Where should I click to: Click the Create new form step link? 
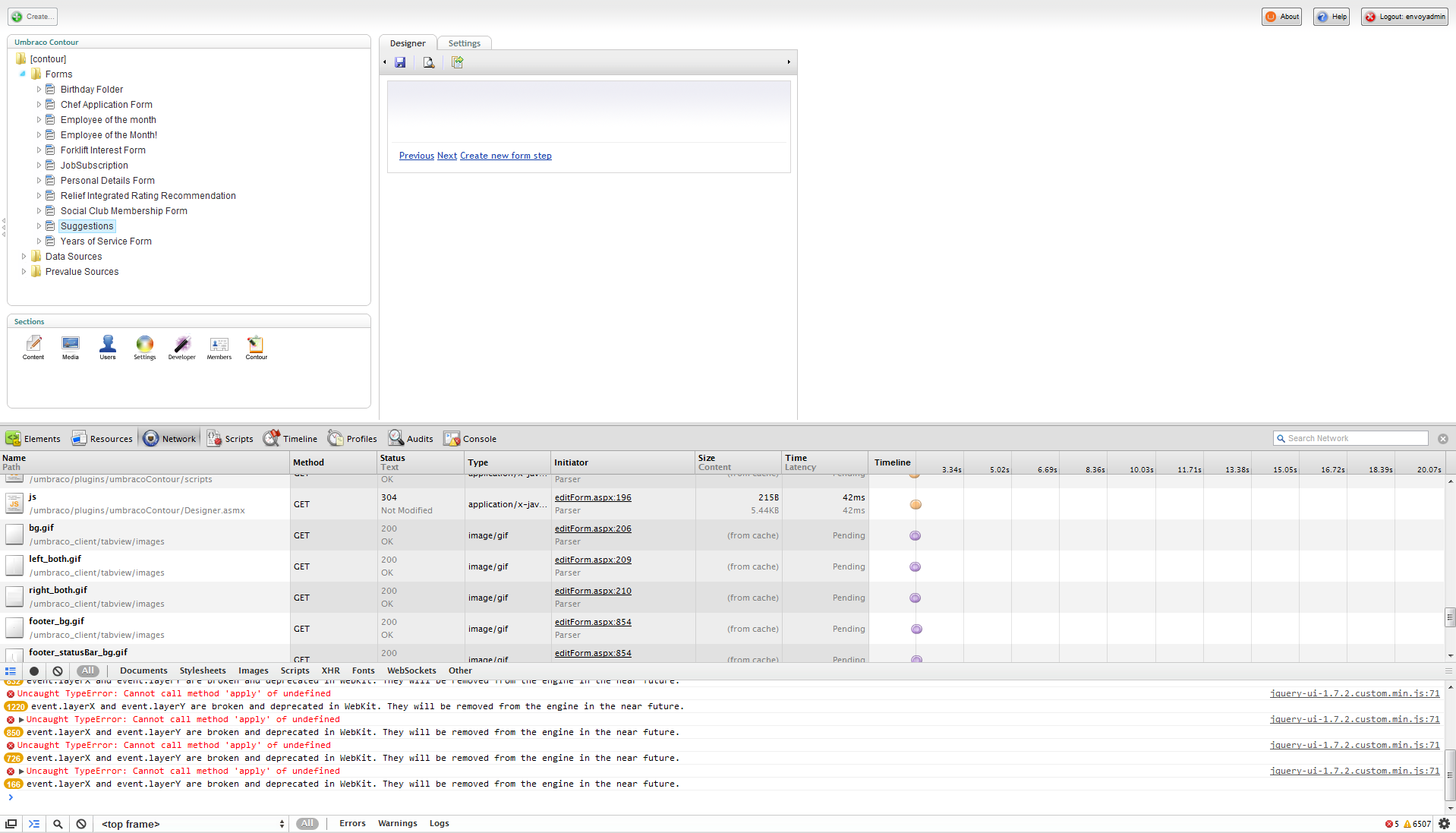[506, 156]
